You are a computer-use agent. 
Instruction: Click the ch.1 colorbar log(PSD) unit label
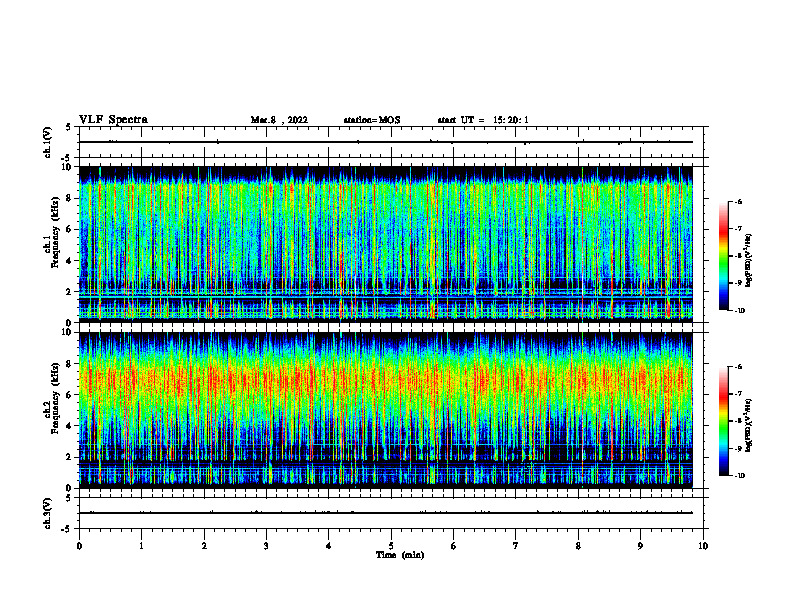[749, 261]
